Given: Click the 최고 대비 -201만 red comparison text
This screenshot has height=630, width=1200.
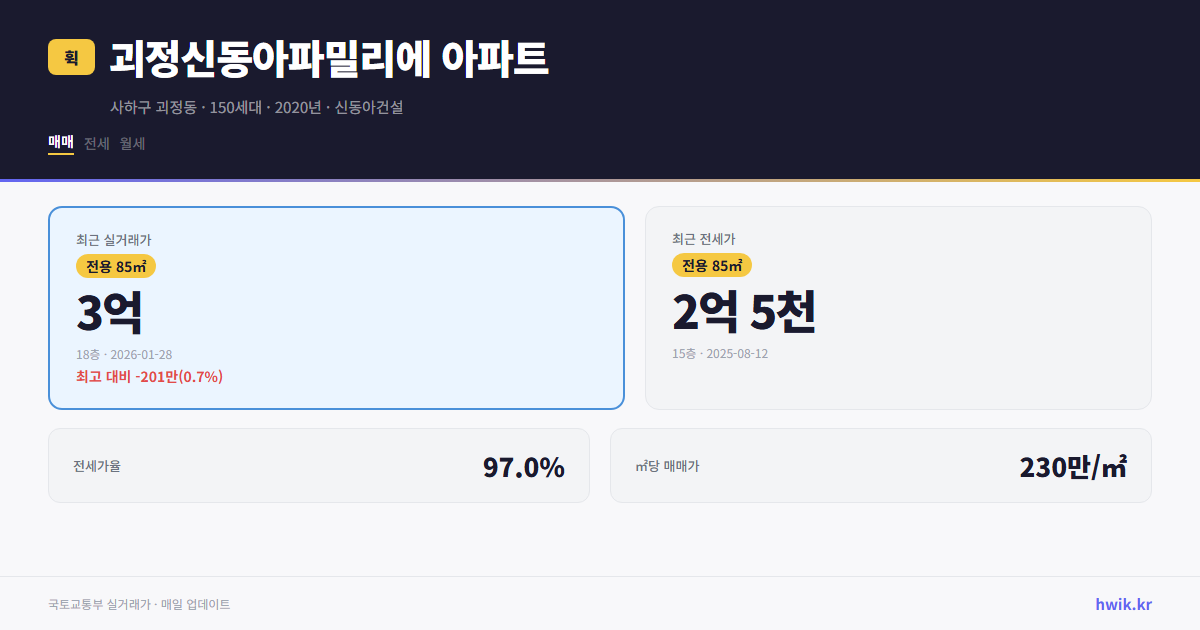Looking at the screenshot, I should coord(148,375).
